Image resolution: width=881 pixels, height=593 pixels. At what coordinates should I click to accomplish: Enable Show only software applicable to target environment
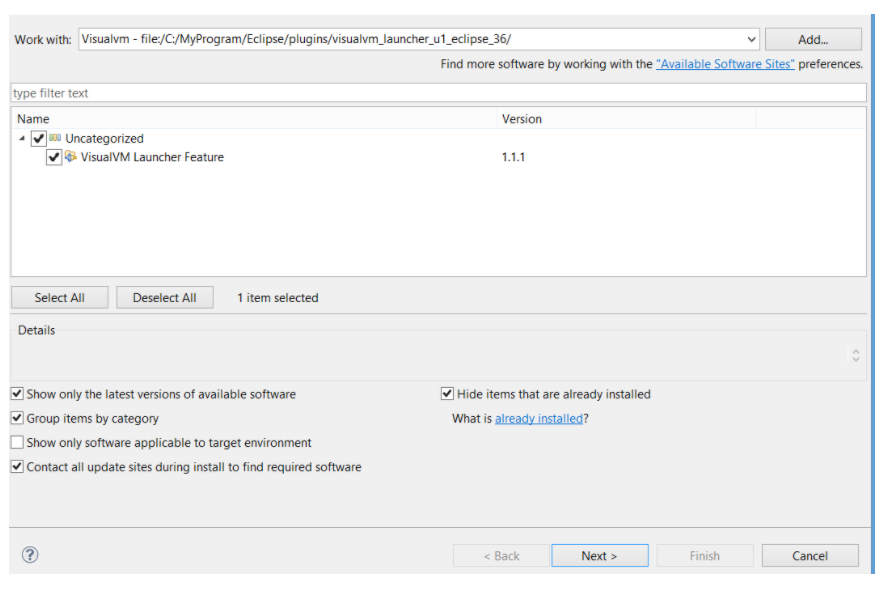click(x=17, y=442)
